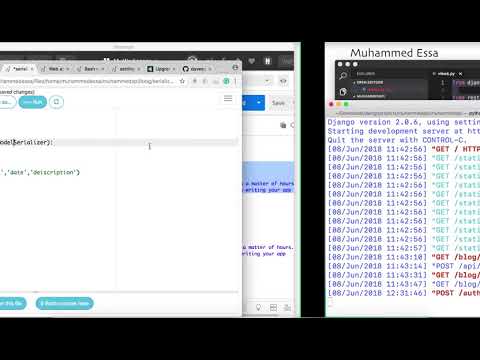This screenshot has height=360, width=480.
Task: Click the Save button in back window
Action: click(x=279, y=103)
